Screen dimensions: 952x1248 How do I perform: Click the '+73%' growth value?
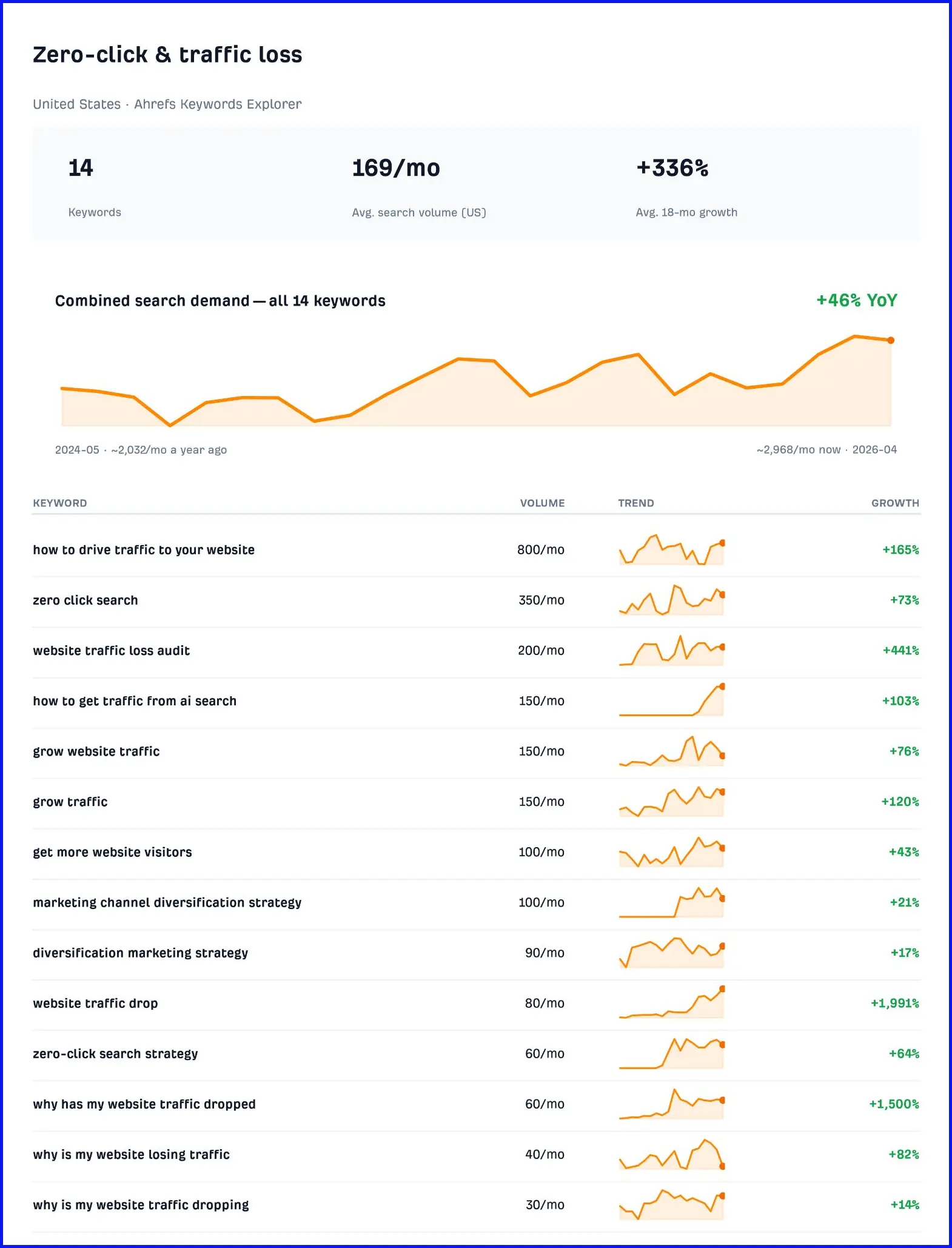click(904, 600)
